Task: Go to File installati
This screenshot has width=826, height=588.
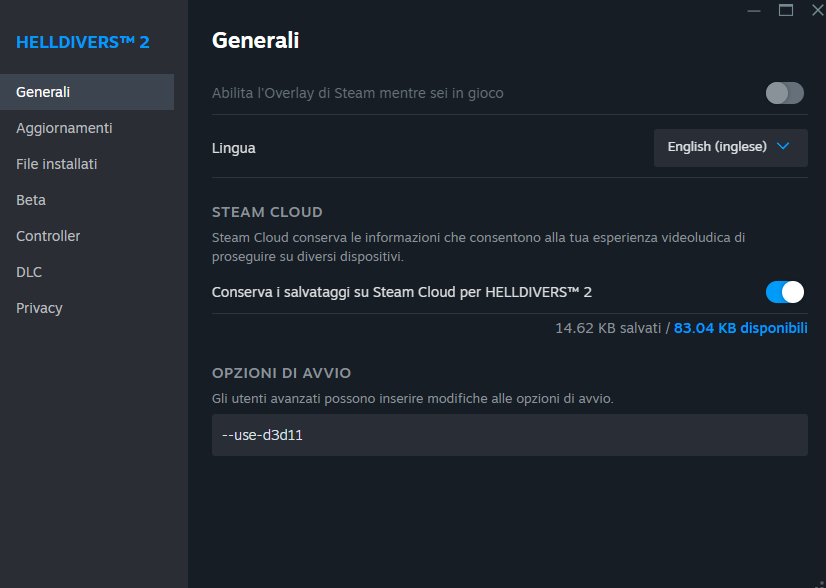Action: pyautogui.click(x=57, y=164)
